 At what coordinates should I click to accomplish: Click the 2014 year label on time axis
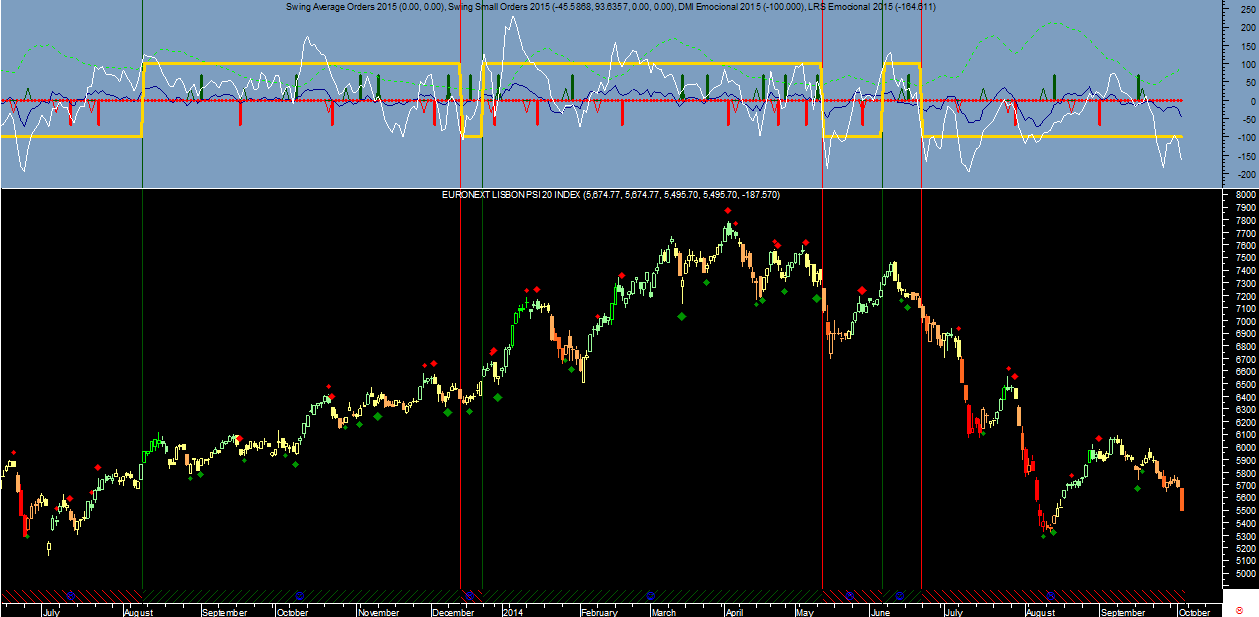pos(513,611)
